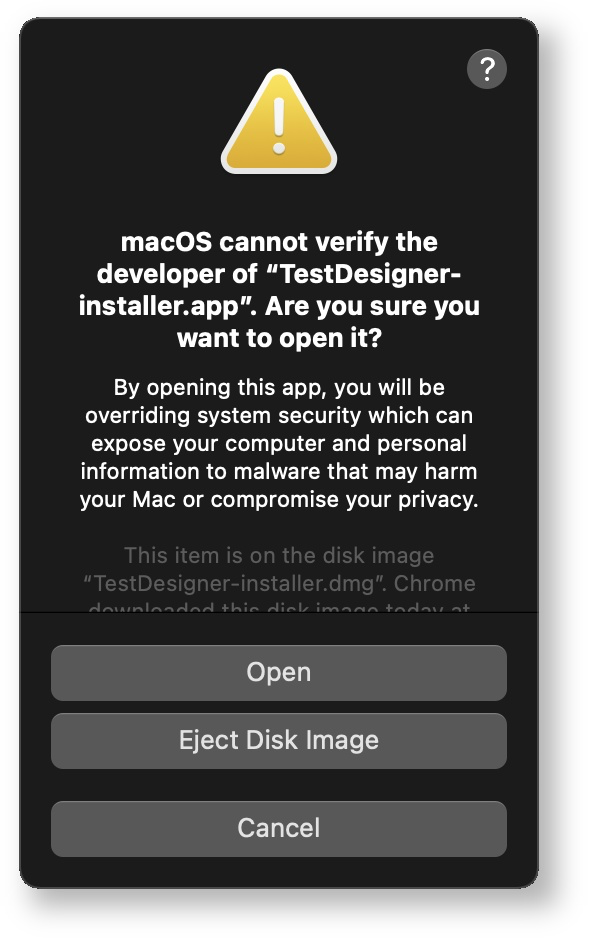Viewport: 589px width, 939px height.
Task: Click the white exclamation mark in the triangle
Action: (x=279, y=126)
